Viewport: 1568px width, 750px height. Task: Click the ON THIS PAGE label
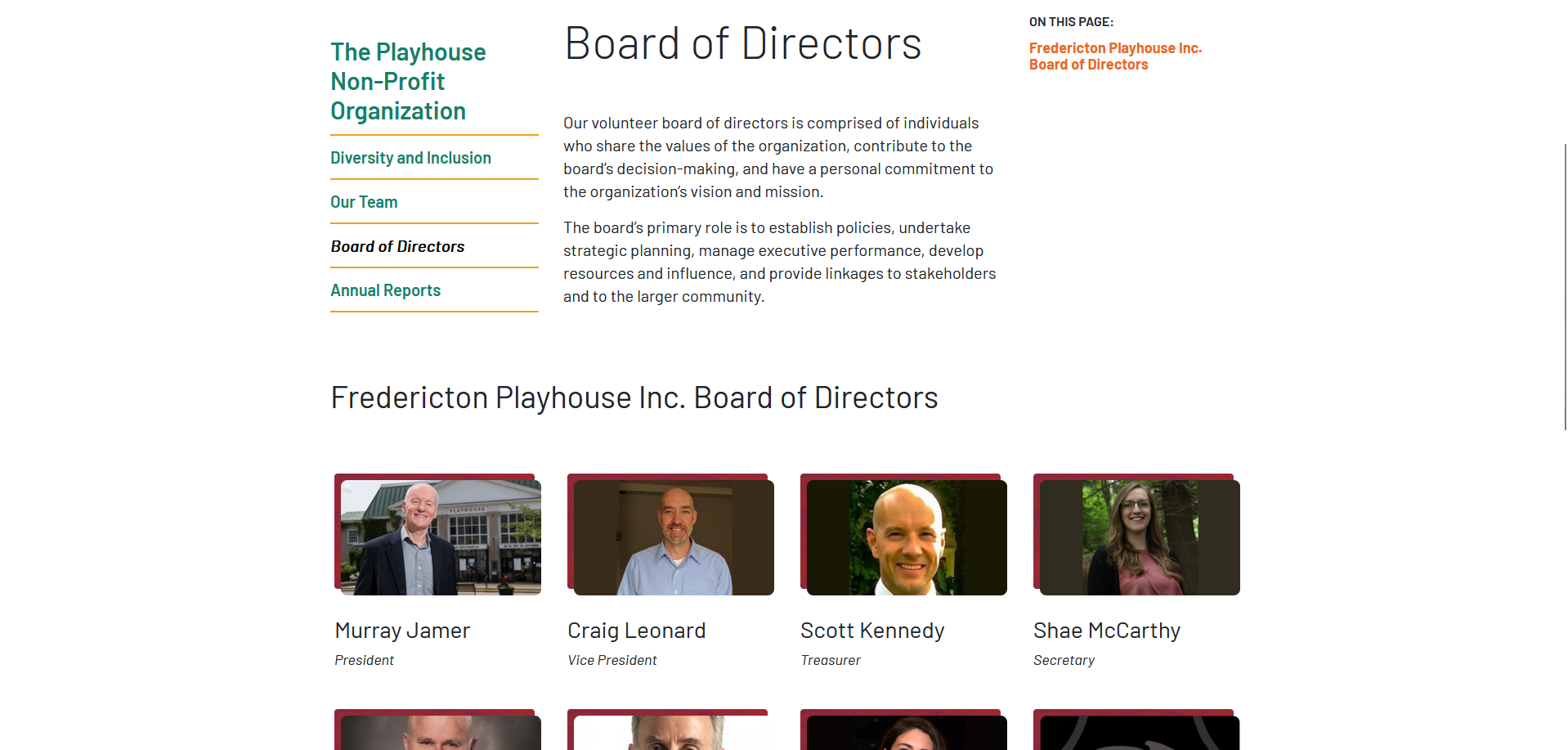(1071, 22)
